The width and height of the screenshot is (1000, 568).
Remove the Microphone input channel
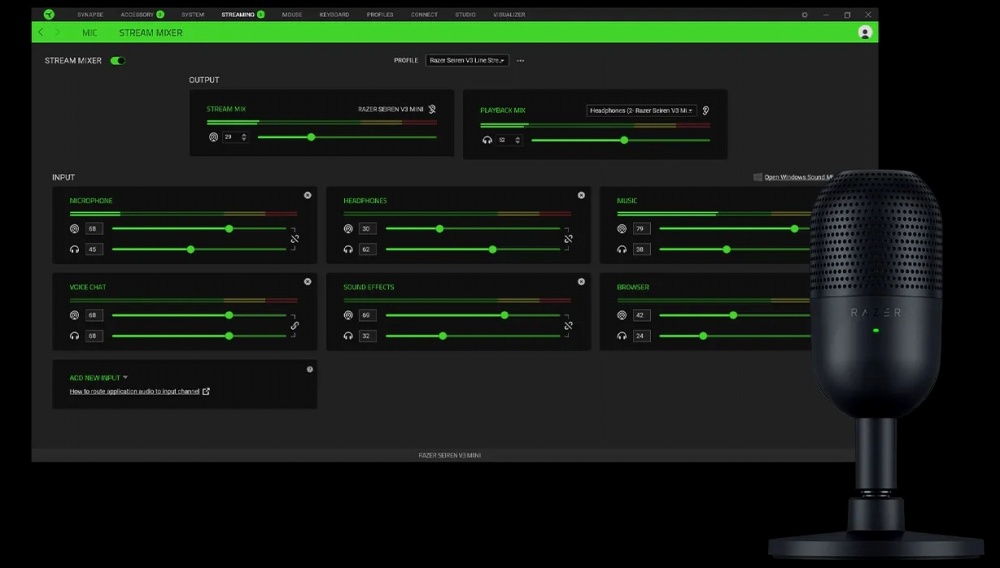click(307, 195)
